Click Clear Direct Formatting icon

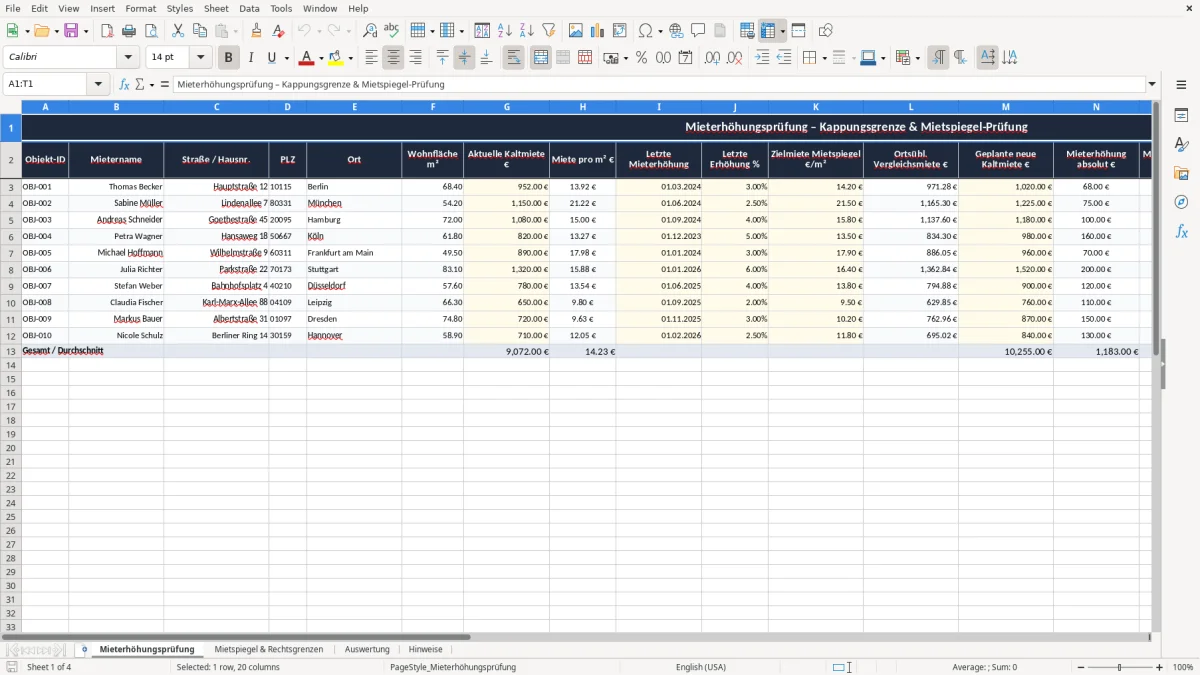278,31
